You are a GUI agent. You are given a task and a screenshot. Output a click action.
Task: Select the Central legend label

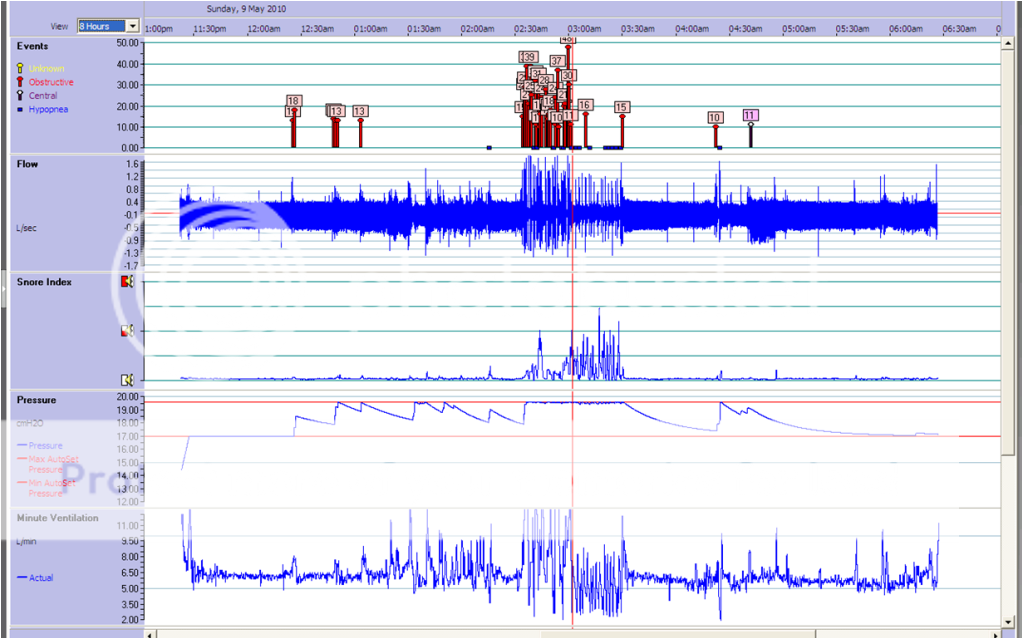pos(42,95)
